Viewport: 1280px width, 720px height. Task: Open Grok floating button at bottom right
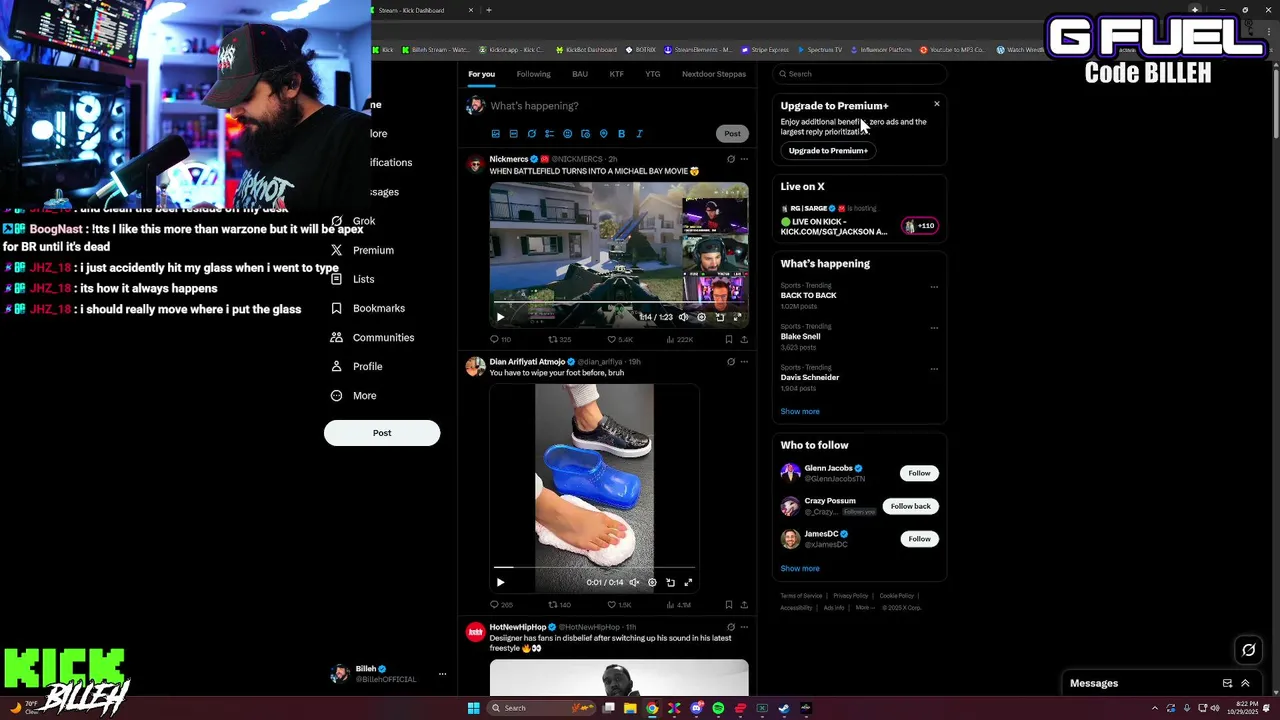pyautogui.click(x=1248, y=650)
